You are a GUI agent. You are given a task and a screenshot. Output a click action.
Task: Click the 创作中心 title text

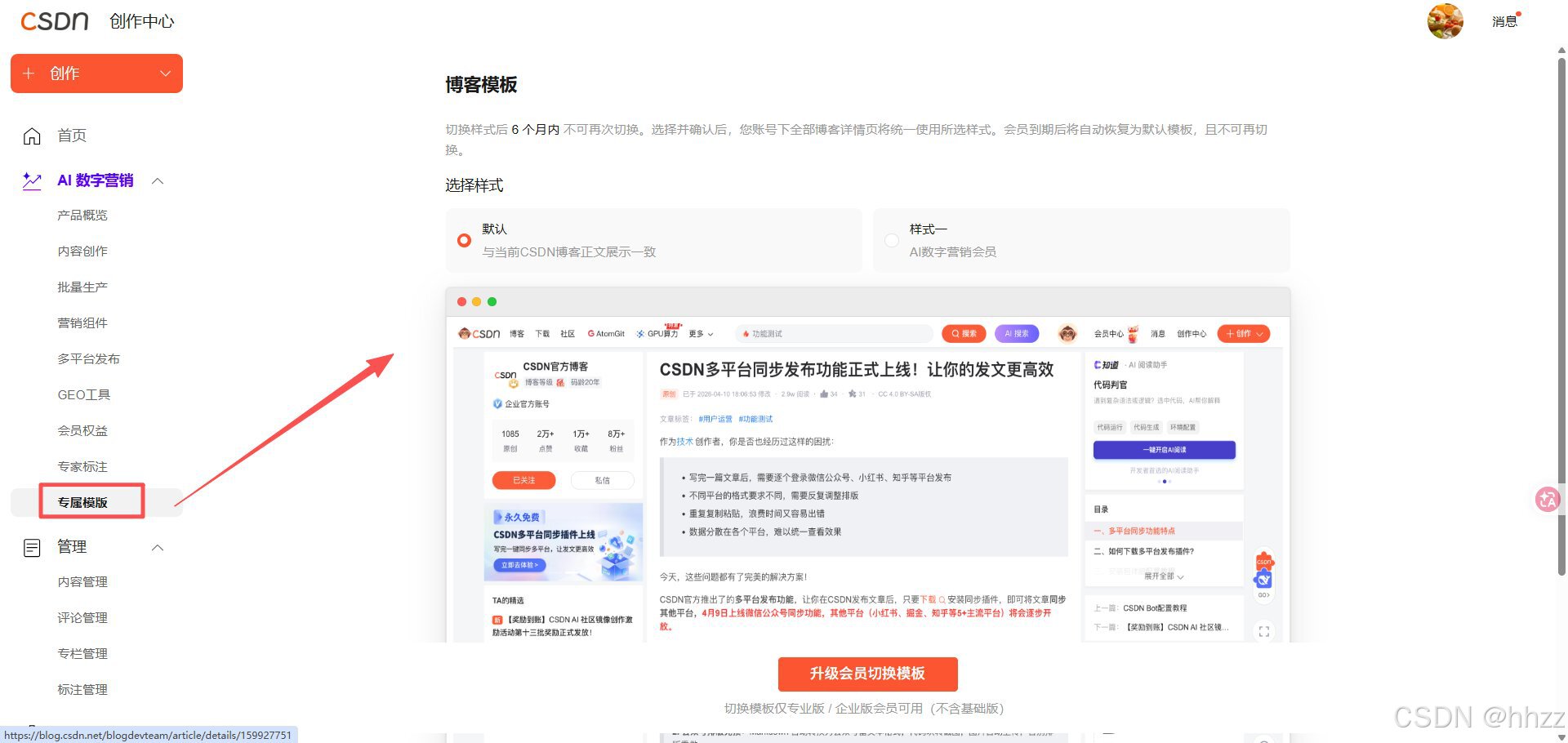click(x=142, y=22)
